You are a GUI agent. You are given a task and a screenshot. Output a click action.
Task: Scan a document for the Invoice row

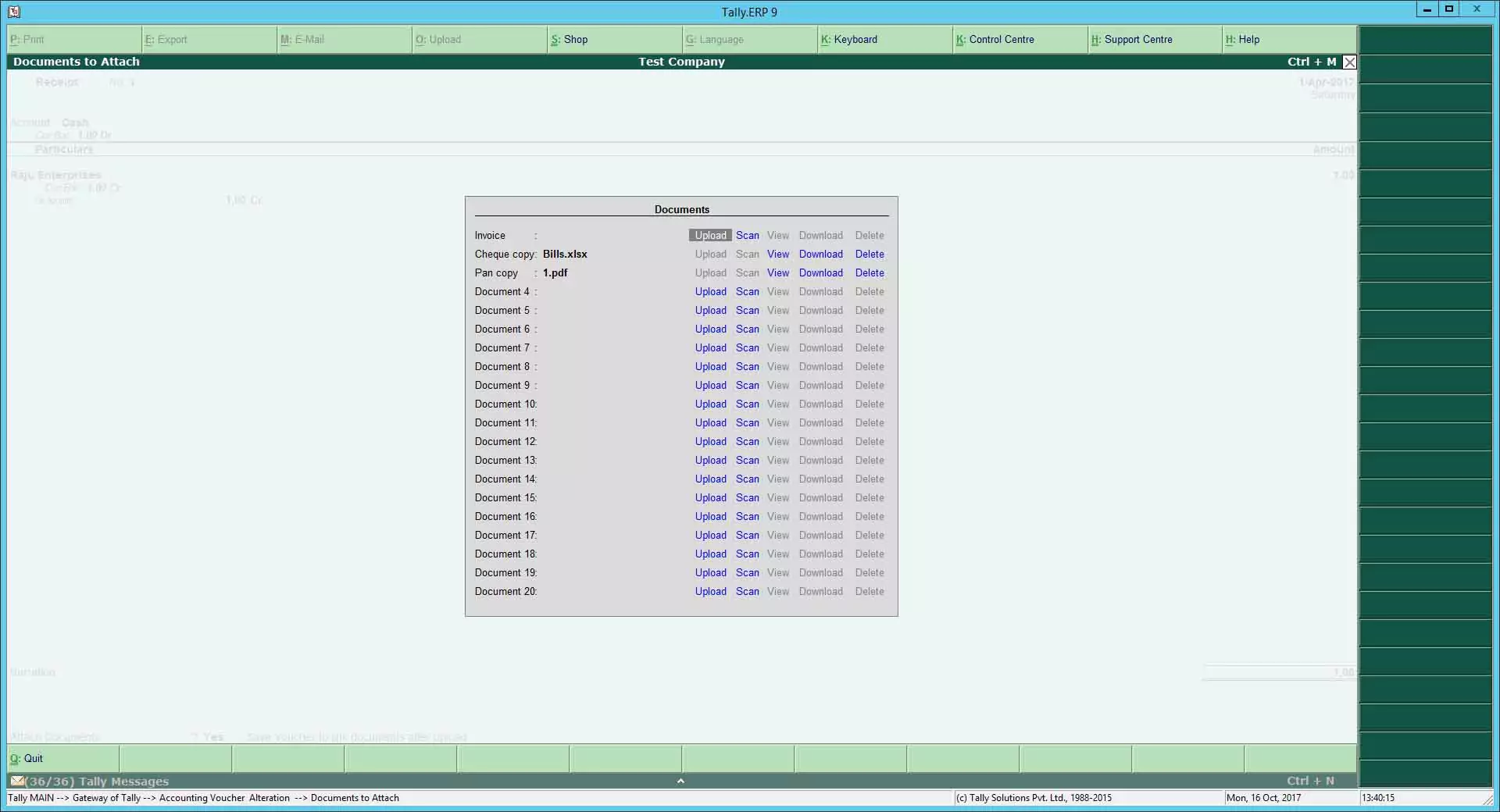coord(747,235)
